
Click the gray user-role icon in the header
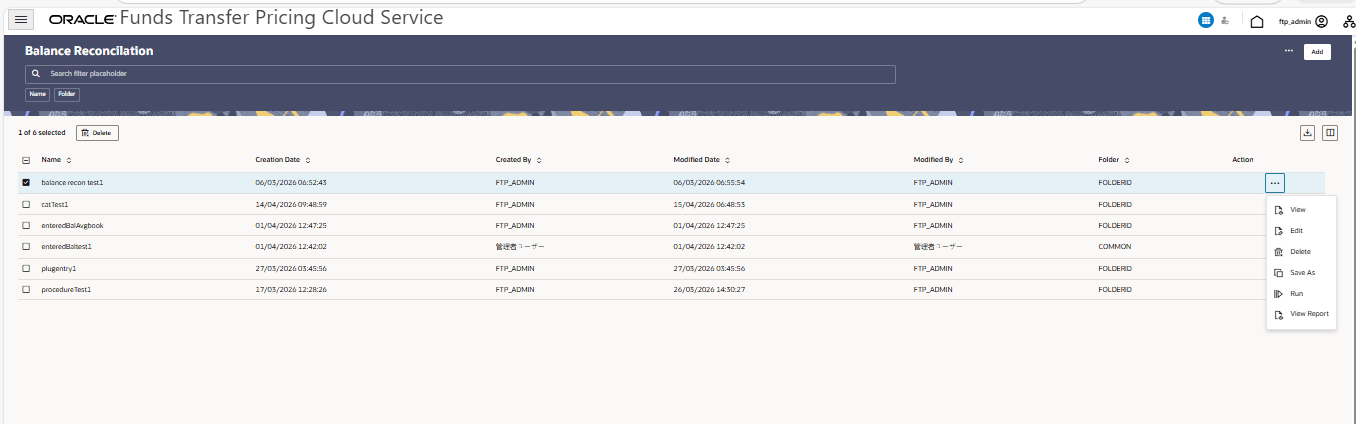coord(1225,20)
